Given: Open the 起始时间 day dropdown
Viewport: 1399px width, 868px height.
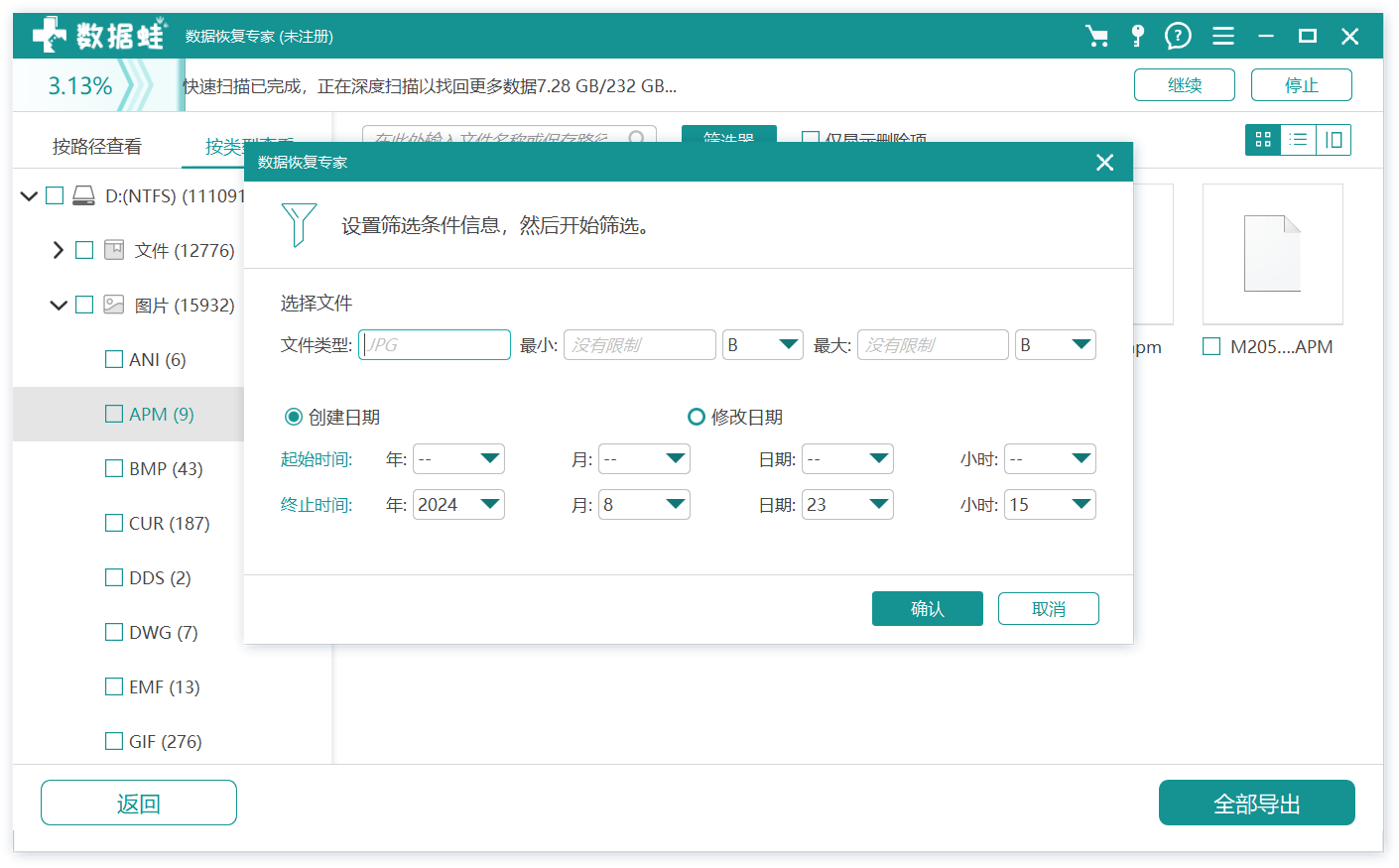Looking at the screenshot, I should click(x=847, y=459).
